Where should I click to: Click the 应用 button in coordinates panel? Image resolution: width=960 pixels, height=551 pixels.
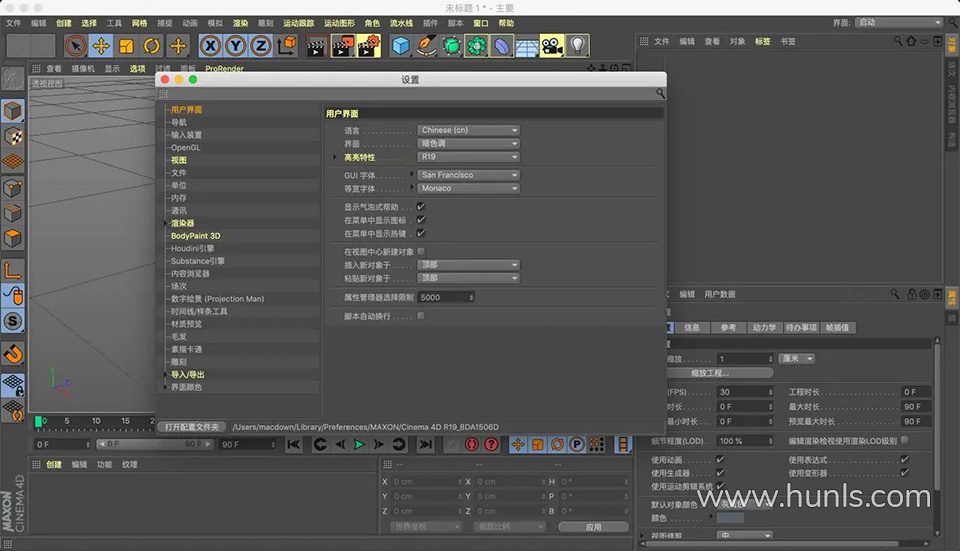click(593, 527)
